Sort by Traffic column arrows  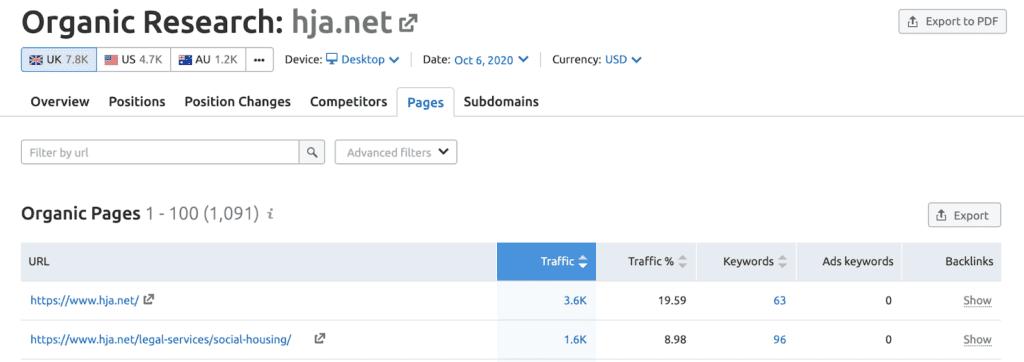[583, 261]
